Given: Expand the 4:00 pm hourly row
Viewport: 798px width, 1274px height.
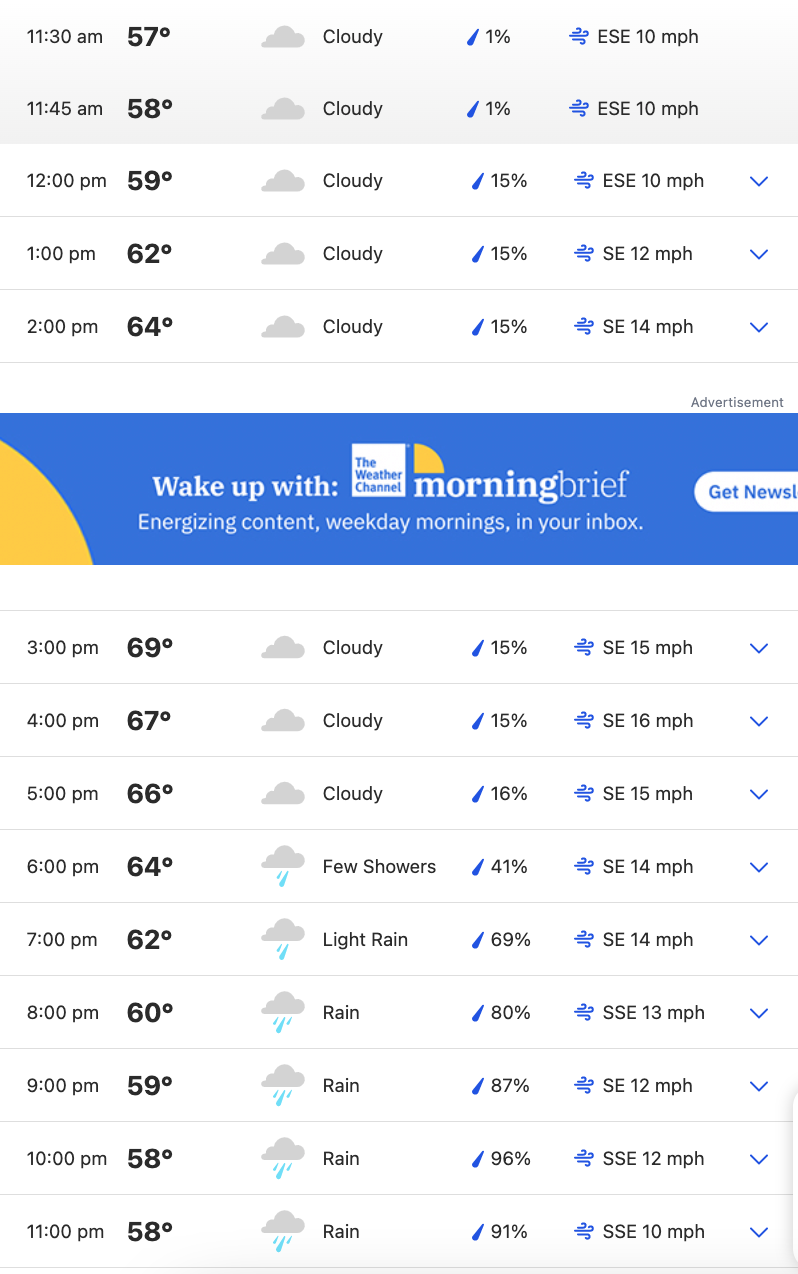Looking at the screenshot, I should [x=759, y=721].
